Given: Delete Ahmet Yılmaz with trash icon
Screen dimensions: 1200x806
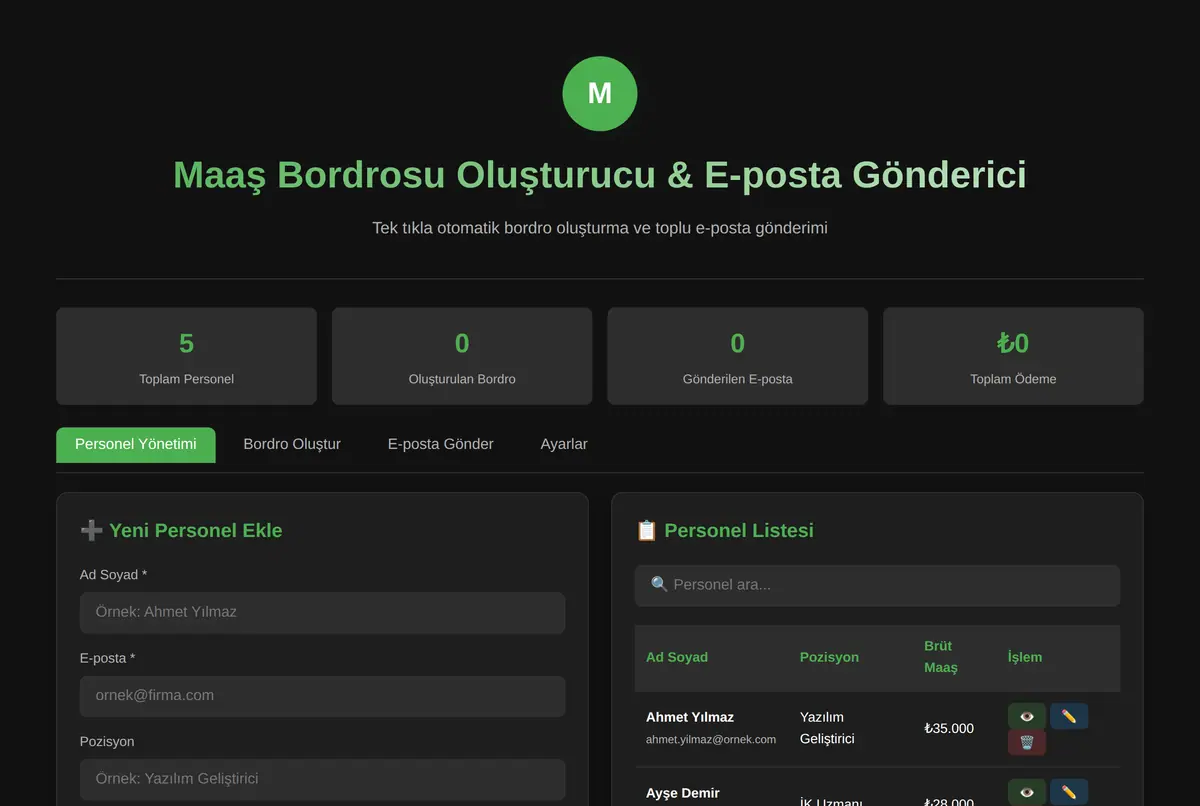Looking at the screenshot, I should (1027, 742).
